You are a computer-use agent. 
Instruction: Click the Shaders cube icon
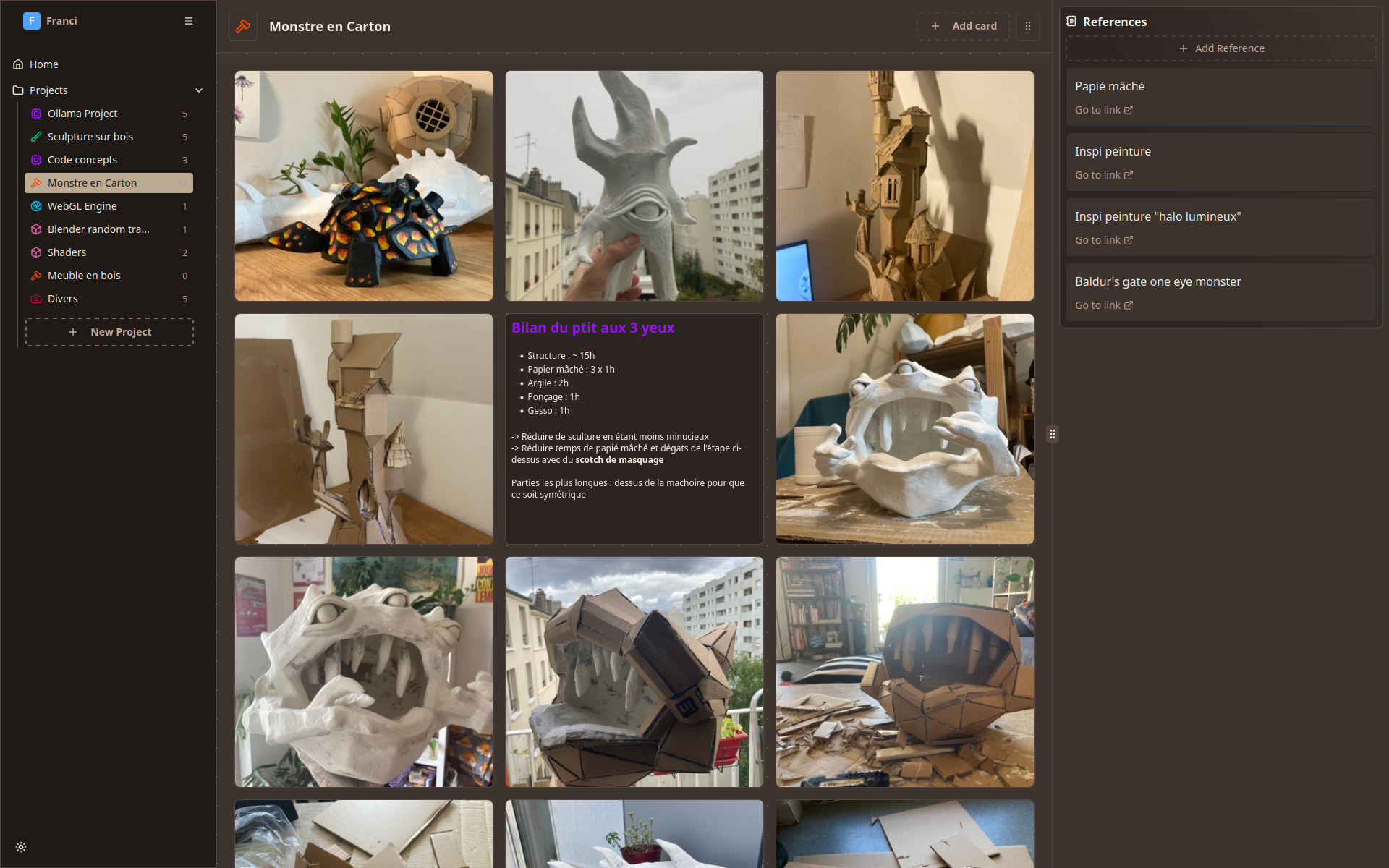click(36, 252)
